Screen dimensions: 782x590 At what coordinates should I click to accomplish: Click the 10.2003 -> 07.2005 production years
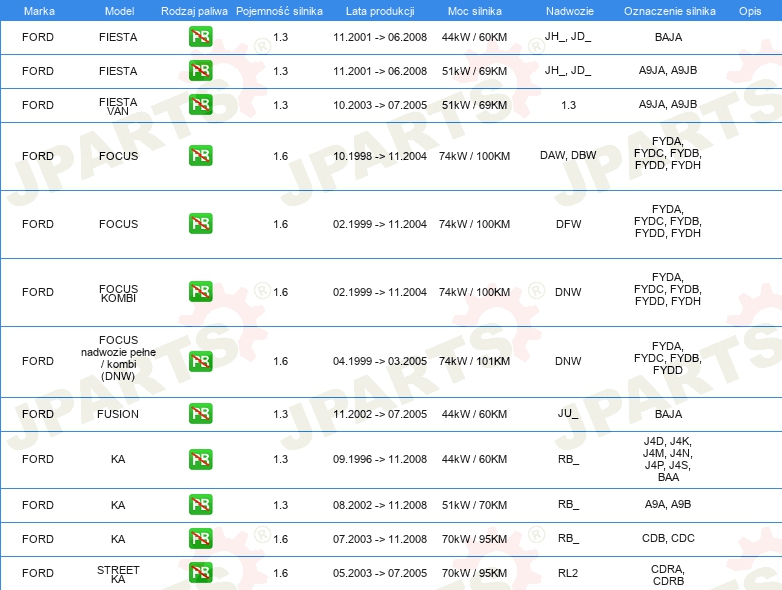[380, 105]
